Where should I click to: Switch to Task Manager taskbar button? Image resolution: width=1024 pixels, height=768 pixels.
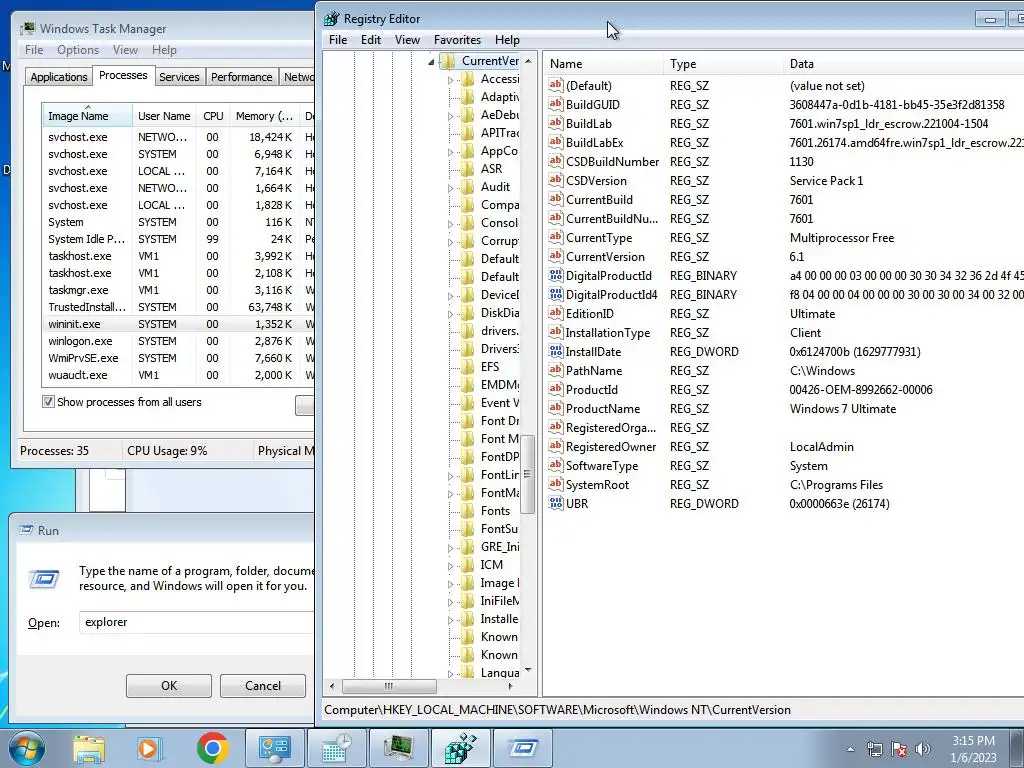(x=398, y=748)
